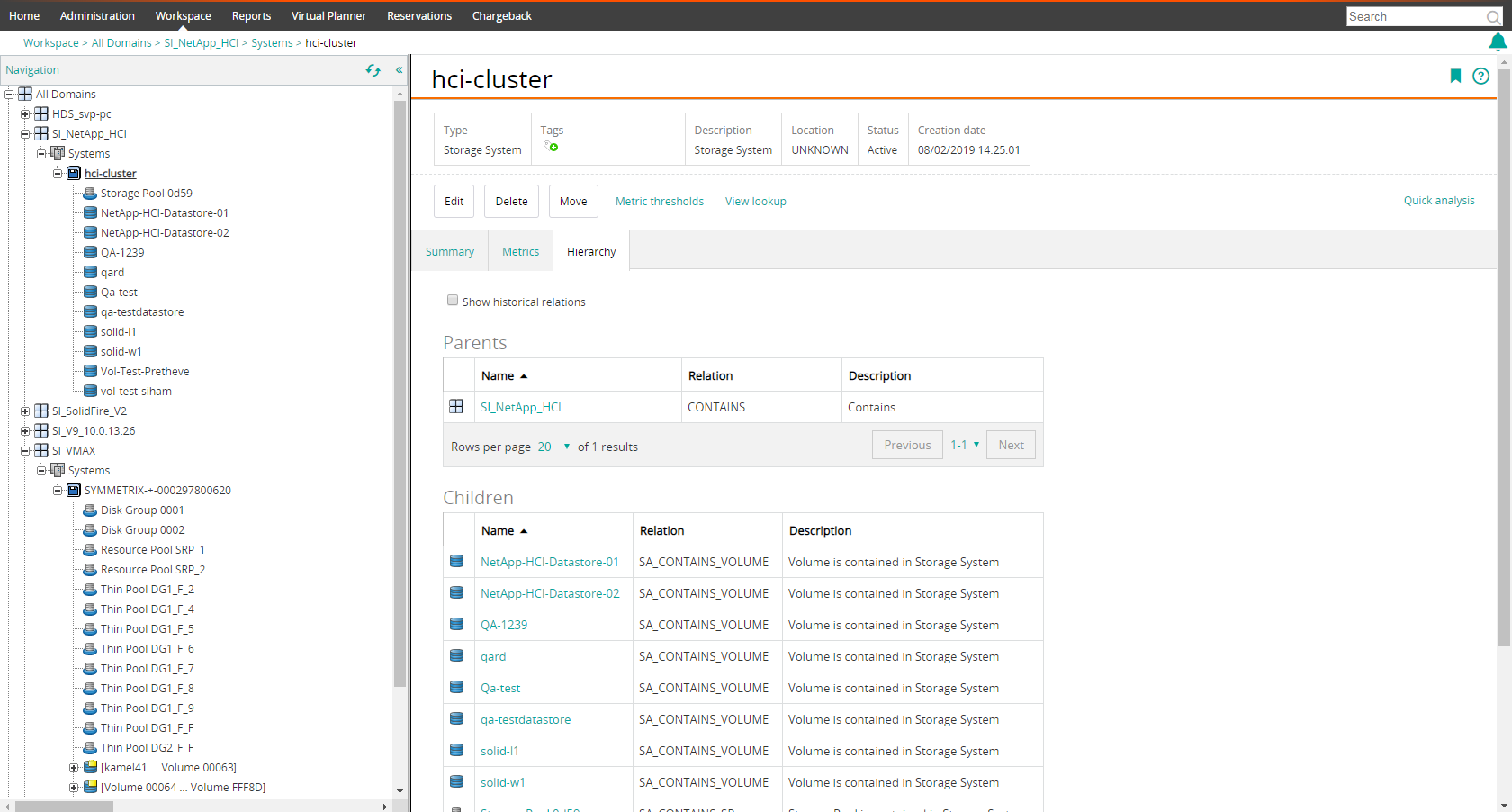Screen dimensions: 1512x812
Task: Click the Next page button
Action: [x=1011, y=445]
